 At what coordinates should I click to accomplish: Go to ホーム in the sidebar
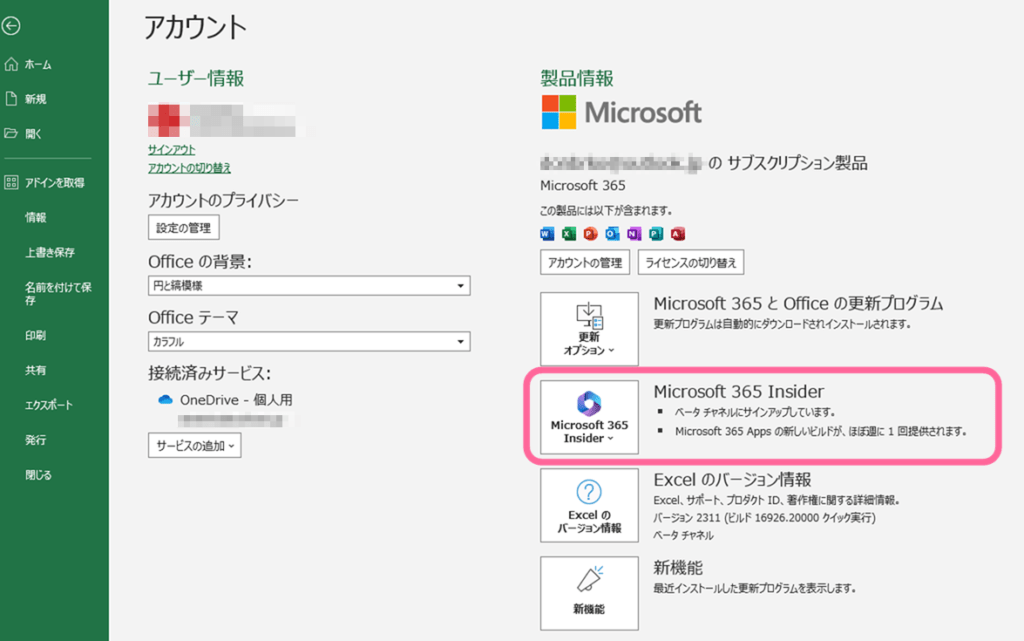(38, 65)
